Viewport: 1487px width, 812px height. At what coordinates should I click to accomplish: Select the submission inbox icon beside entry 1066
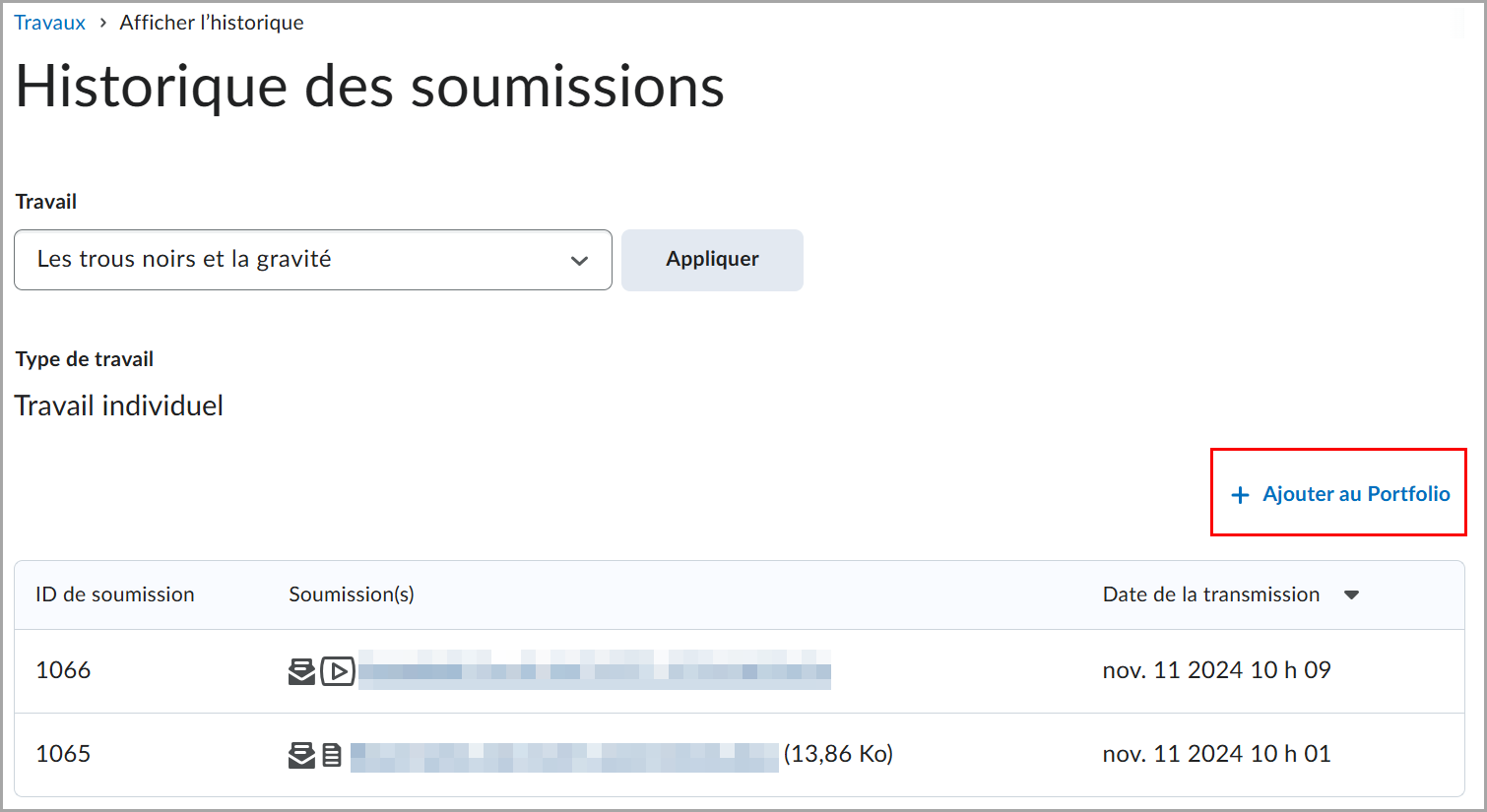301,670
